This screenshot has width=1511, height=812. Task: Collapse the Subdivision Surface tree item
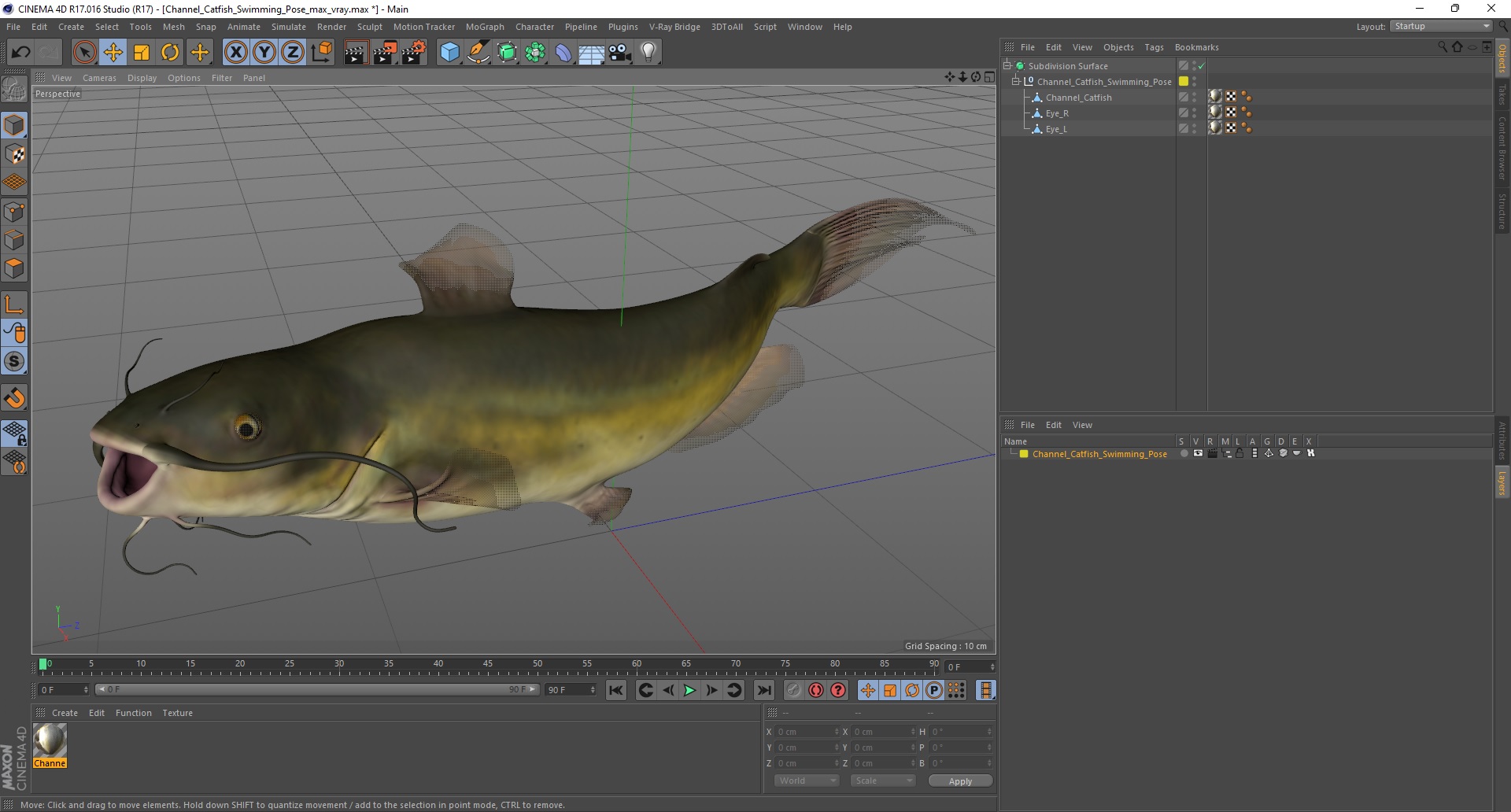pyautogui.click(x=1007, y=66)
